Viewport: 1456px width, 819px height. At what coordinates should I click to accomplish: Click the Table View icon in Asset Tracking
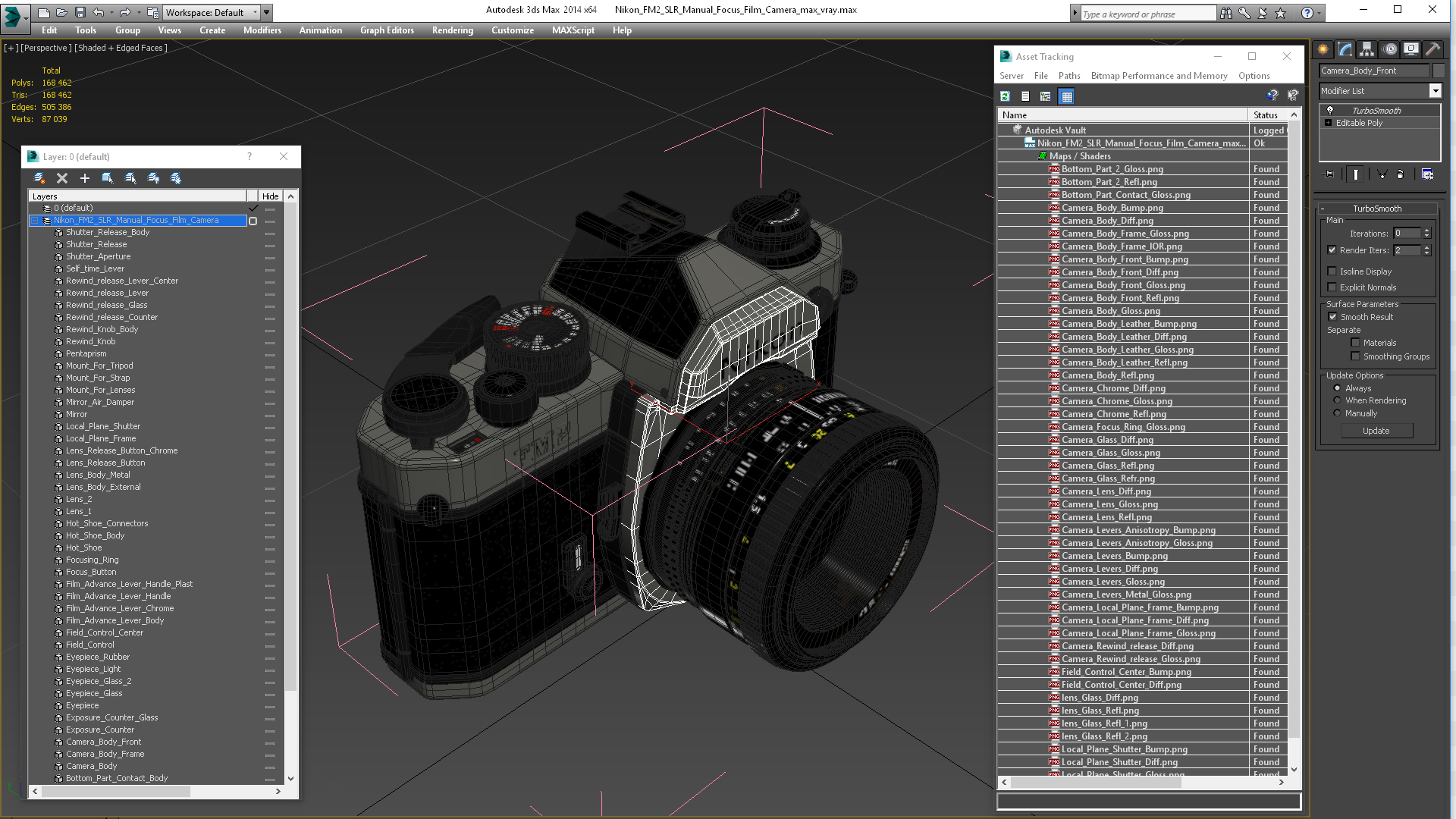point(1067,96)
